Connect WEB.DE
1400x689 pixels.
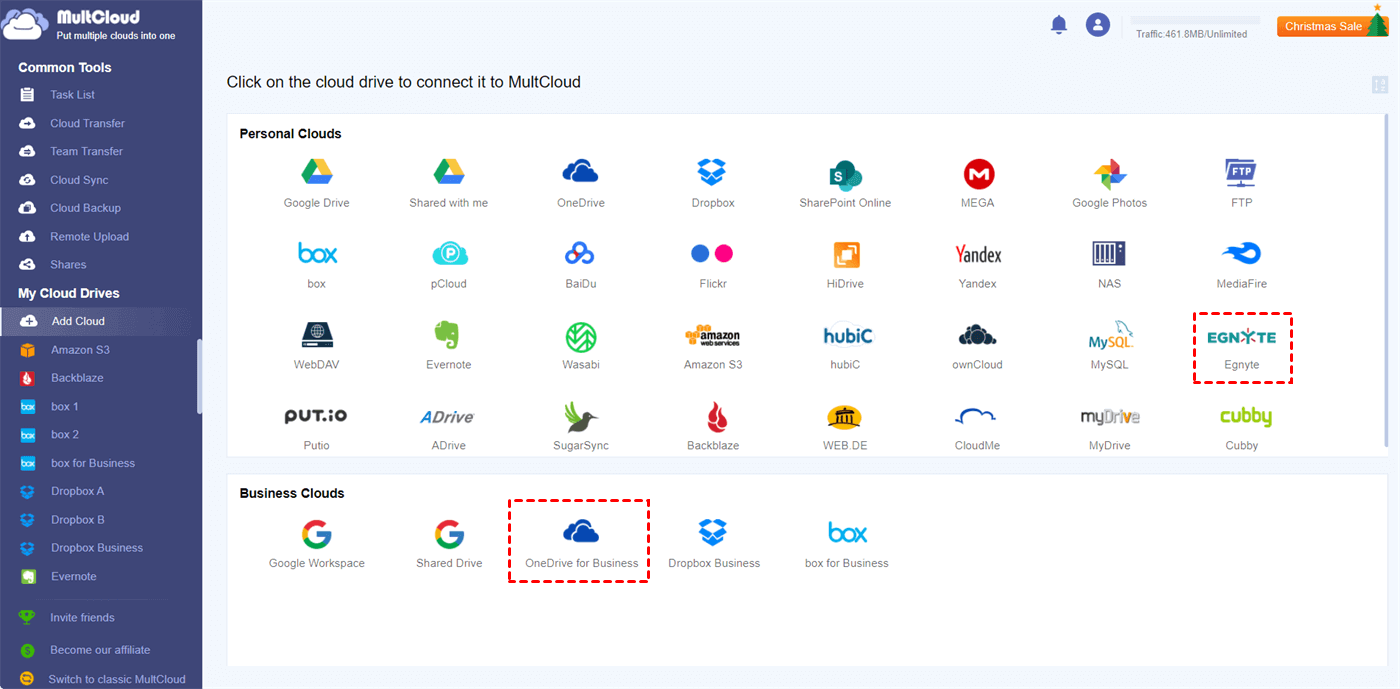845,426
